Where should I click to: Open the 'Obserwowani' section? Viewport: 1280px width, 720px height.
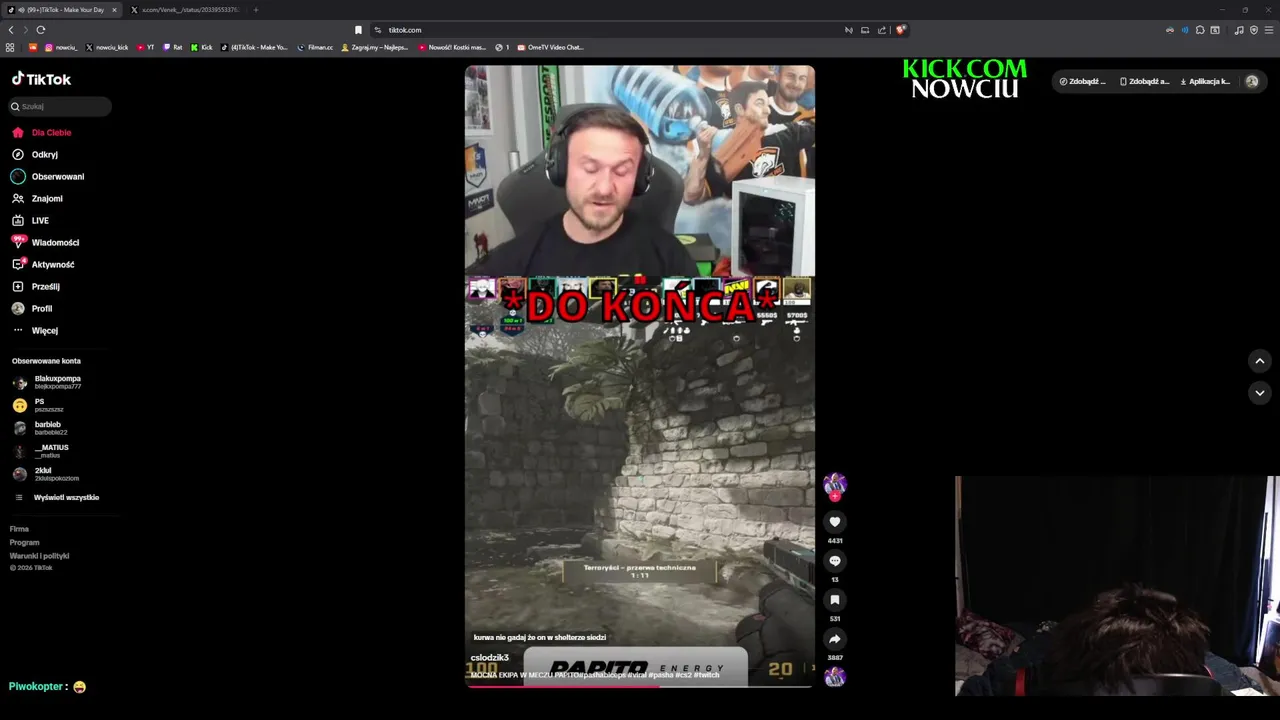click(x=48, y=176)
